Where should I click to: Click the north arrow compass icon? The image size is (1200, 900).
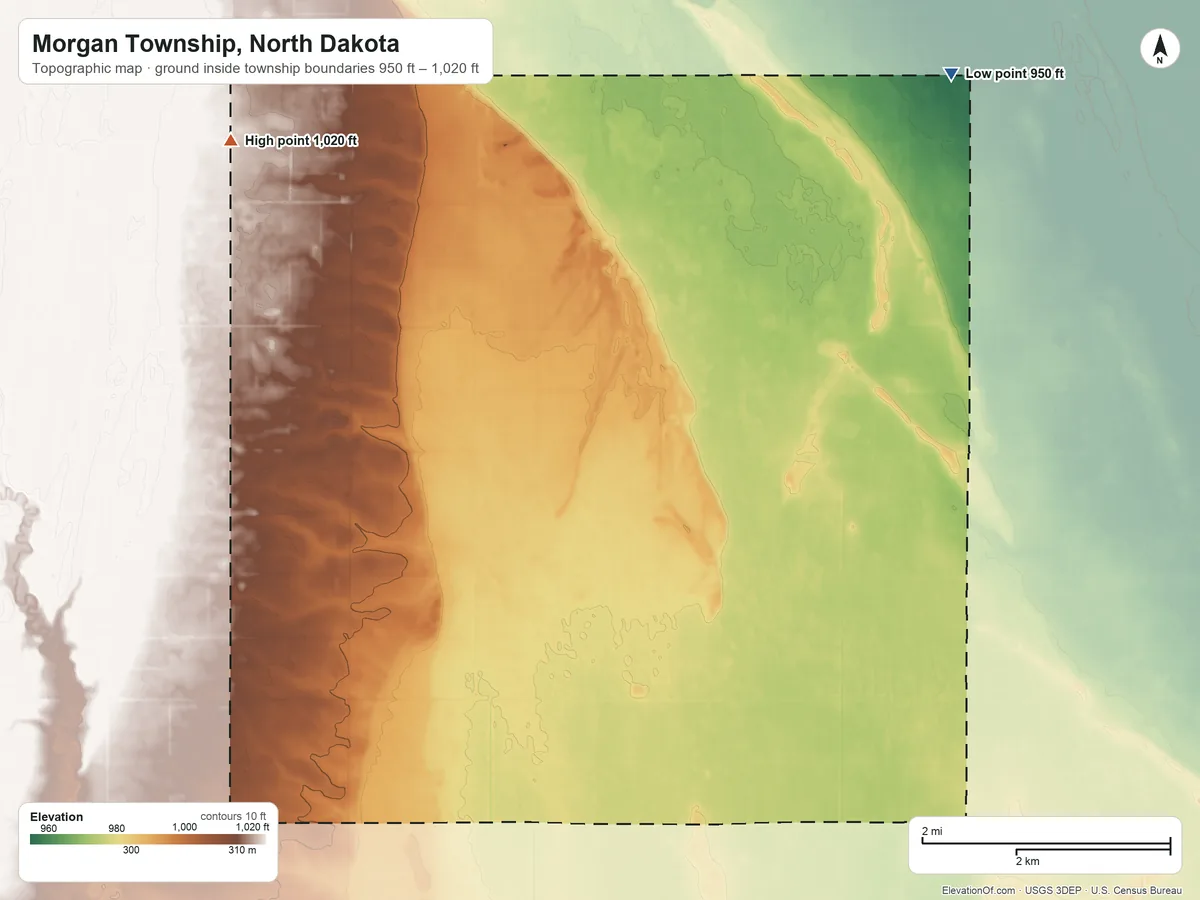(x=1159, y=49)
